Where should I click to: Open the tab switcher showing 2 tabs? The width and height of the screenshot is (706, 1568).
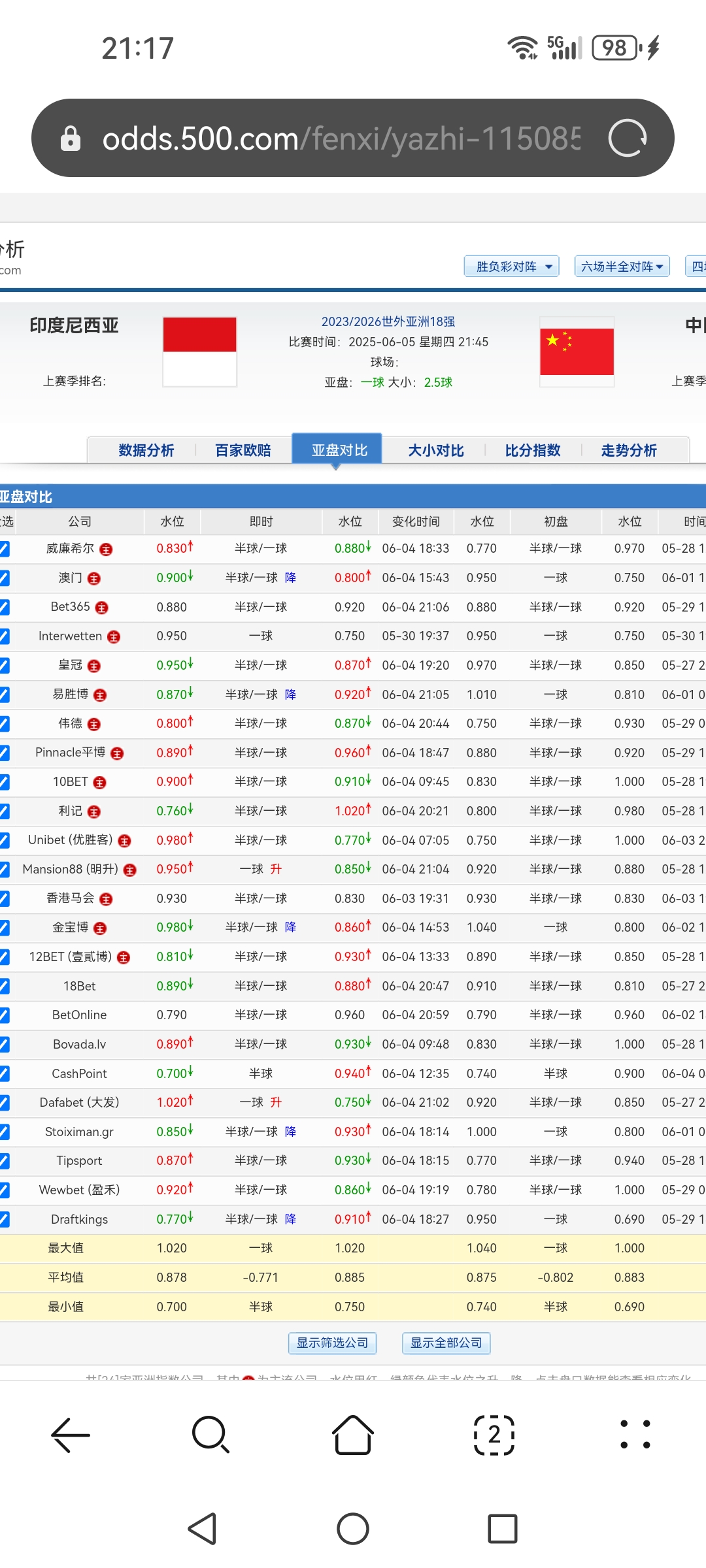pos(494,1435)
